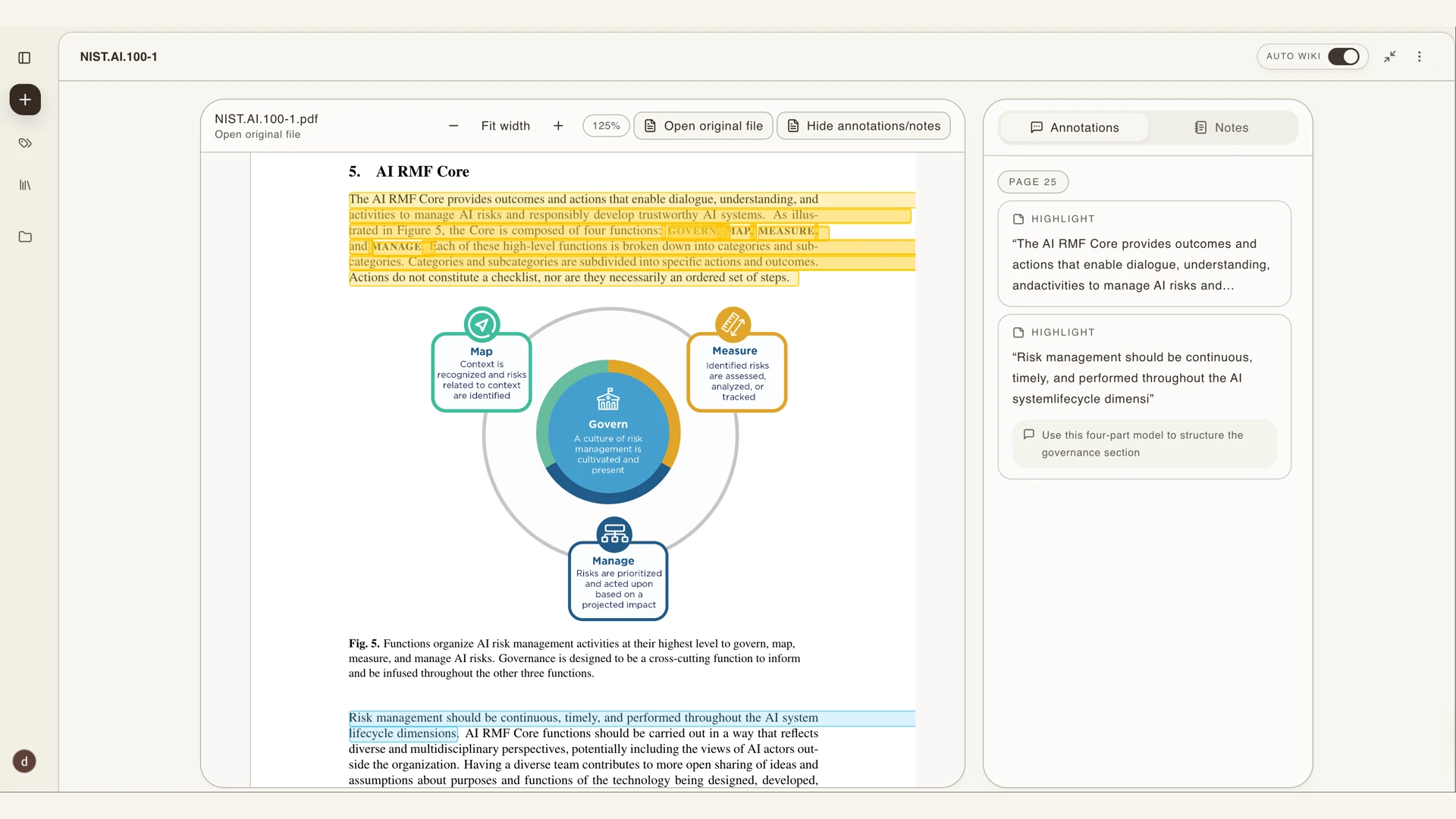This screenshot has width=1456, height=819.
Task: Select the Annotations tab
Action: coord(1075,127)
